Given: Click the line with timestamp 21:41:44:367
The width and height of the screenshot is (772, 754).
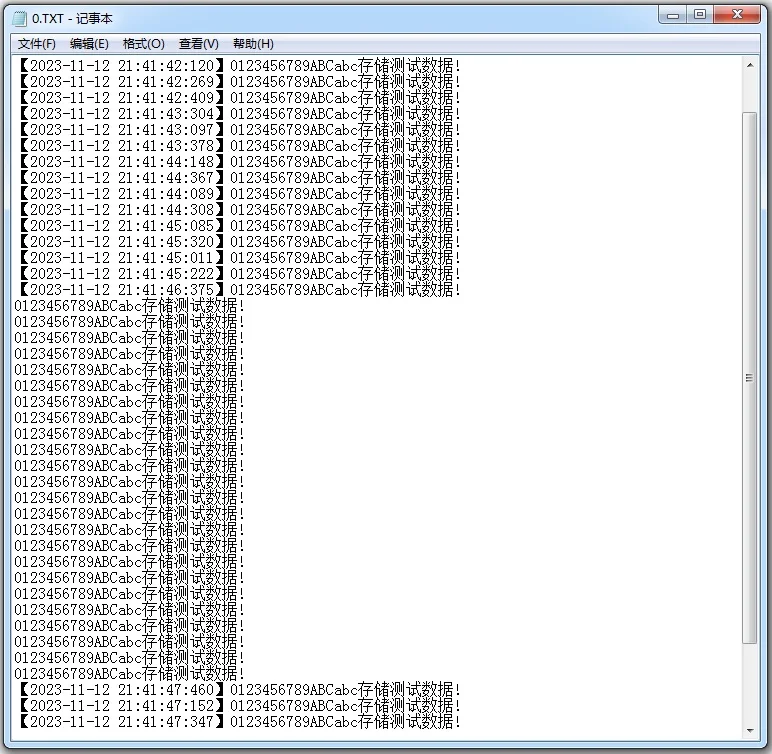Looking at the screenshot, I should click(x=239, y=177).
